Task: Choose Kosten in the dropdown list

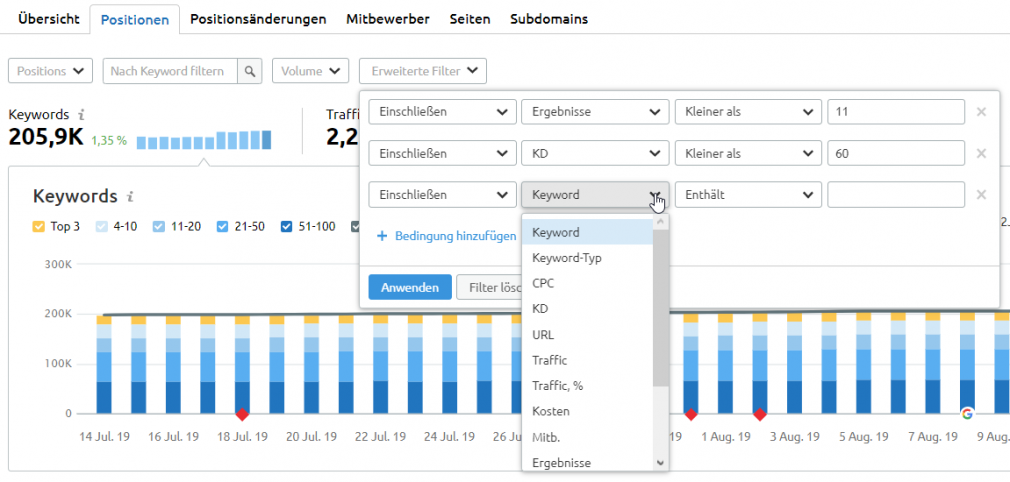Action: [587, 411]
